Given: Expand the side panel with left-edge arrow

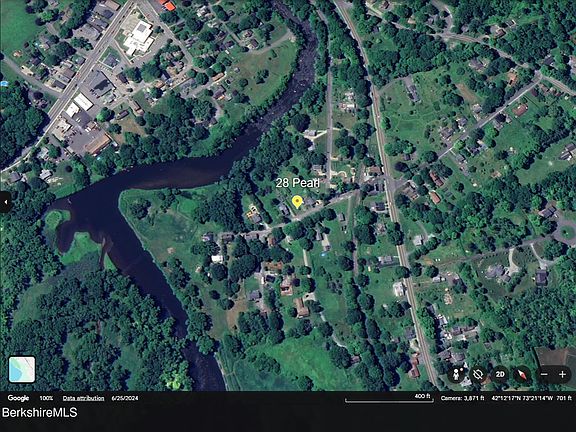Looking at the screenshot, I should tap(5, 202).
